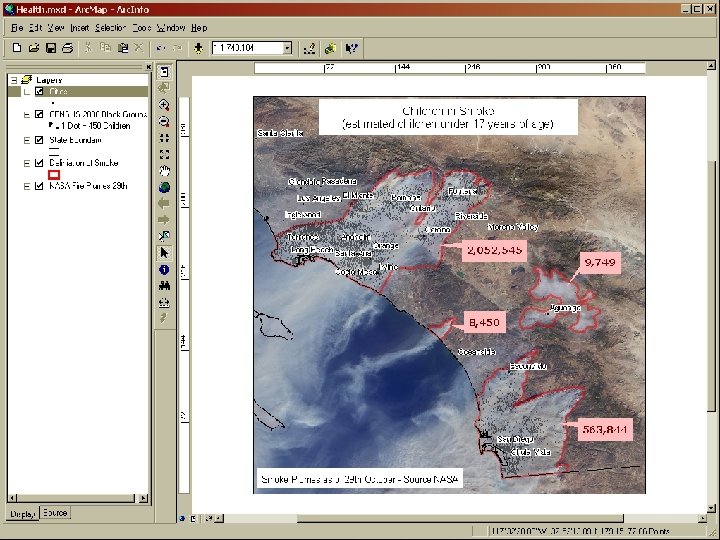Hide the NASA Fire Plumes 29th layer
This screenshot has height=540, width=720.
point(39,186)
